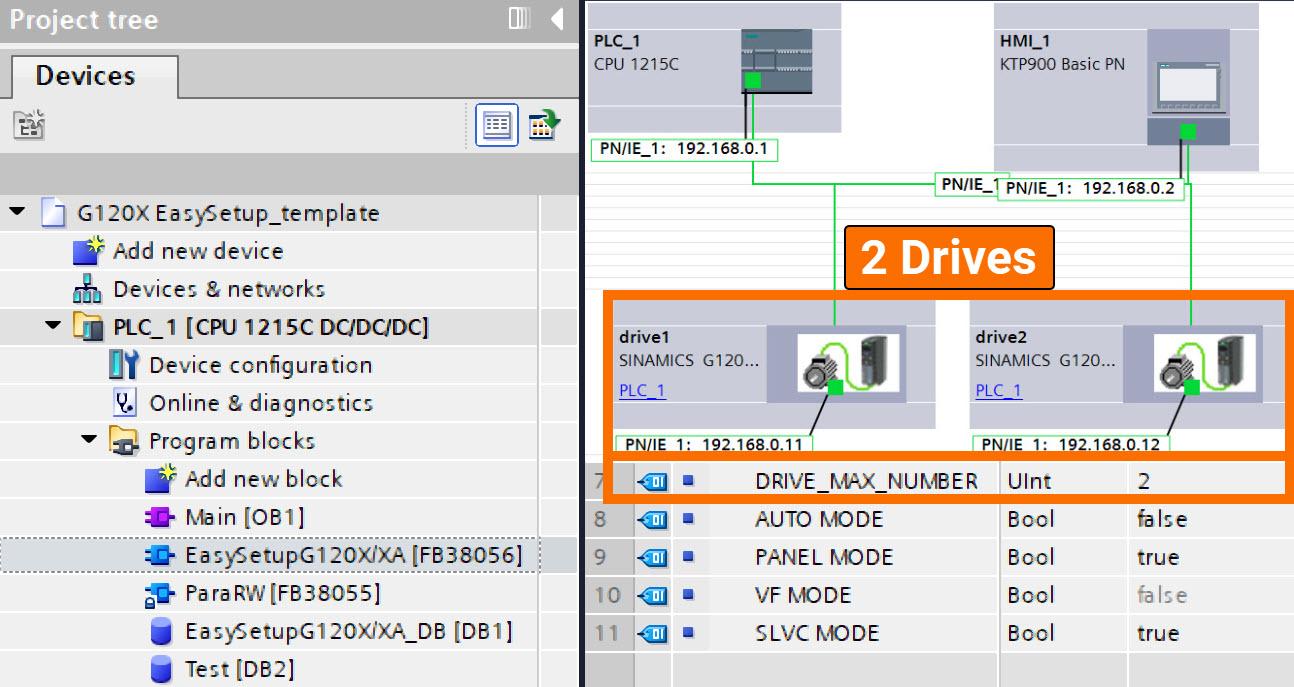Click the green PROFINET port on PLC_1
Viewport: 1294px width, 687px height.
753,81
